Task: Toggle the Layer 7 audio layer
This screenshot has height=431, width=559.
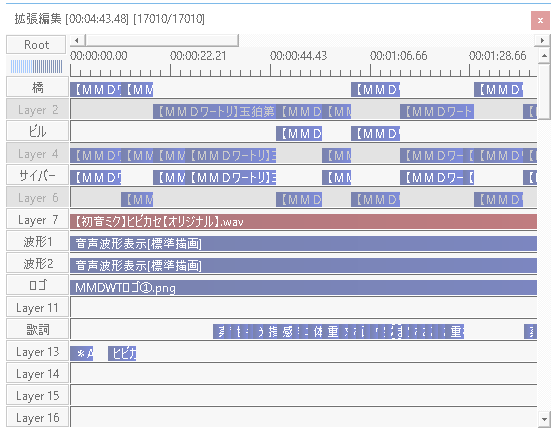Action: coord(37,220)
